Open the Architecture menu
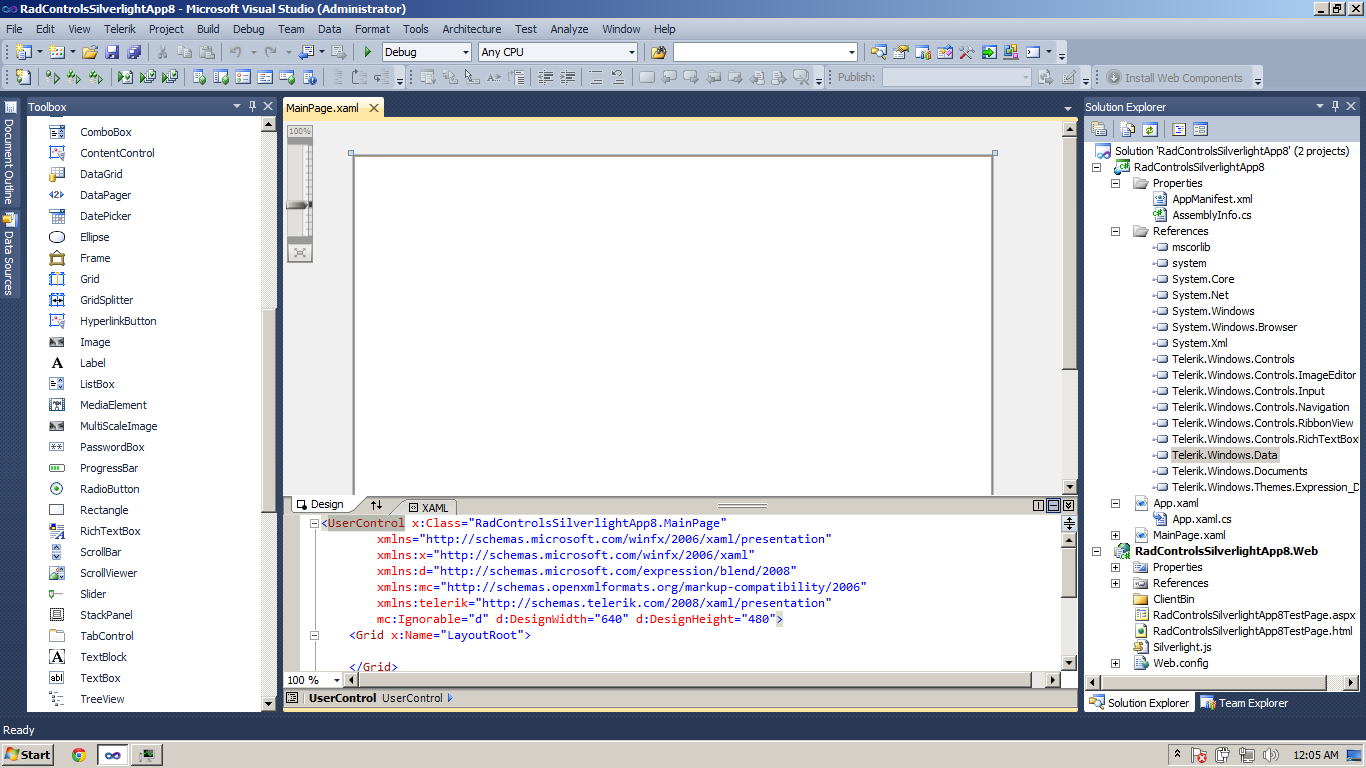The height and width of the screenshot is (768, 1366). [x=471, y=29]
